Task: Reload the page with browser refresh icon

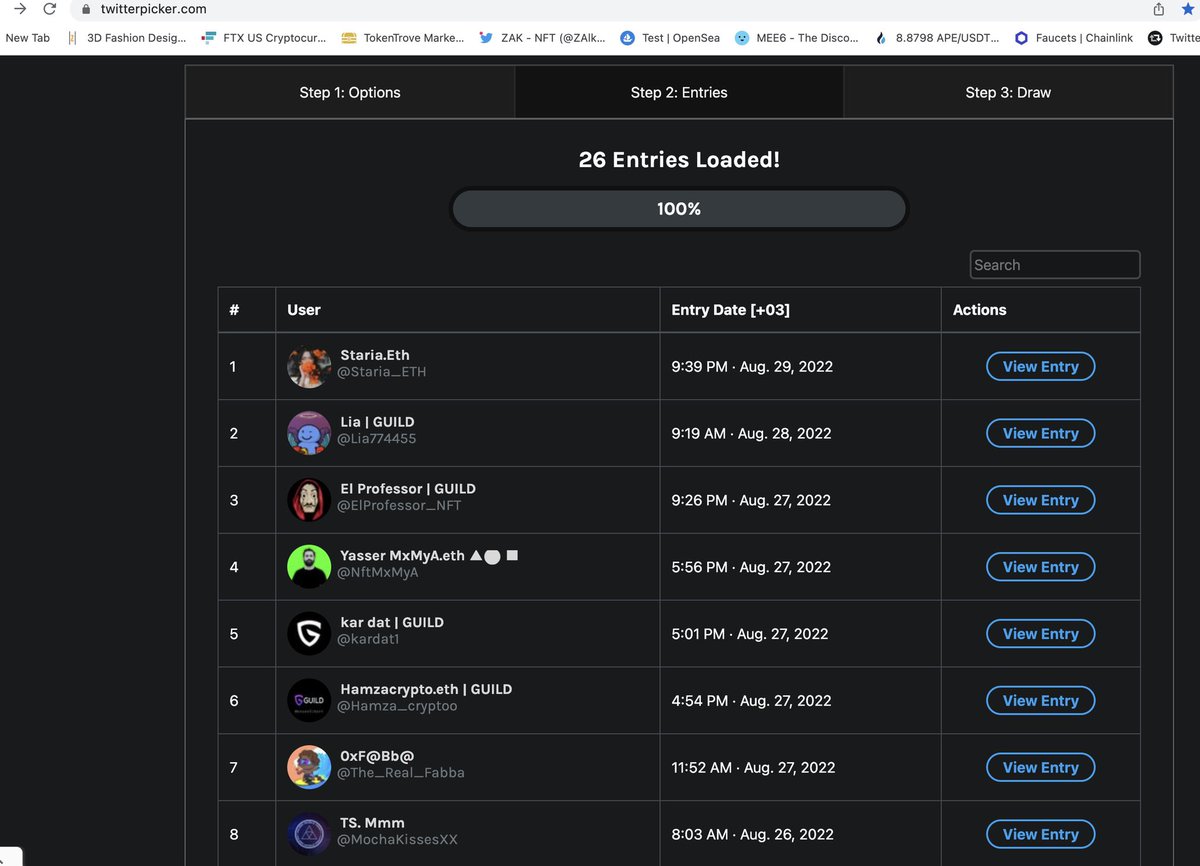Action: click(x=49, y=9)
